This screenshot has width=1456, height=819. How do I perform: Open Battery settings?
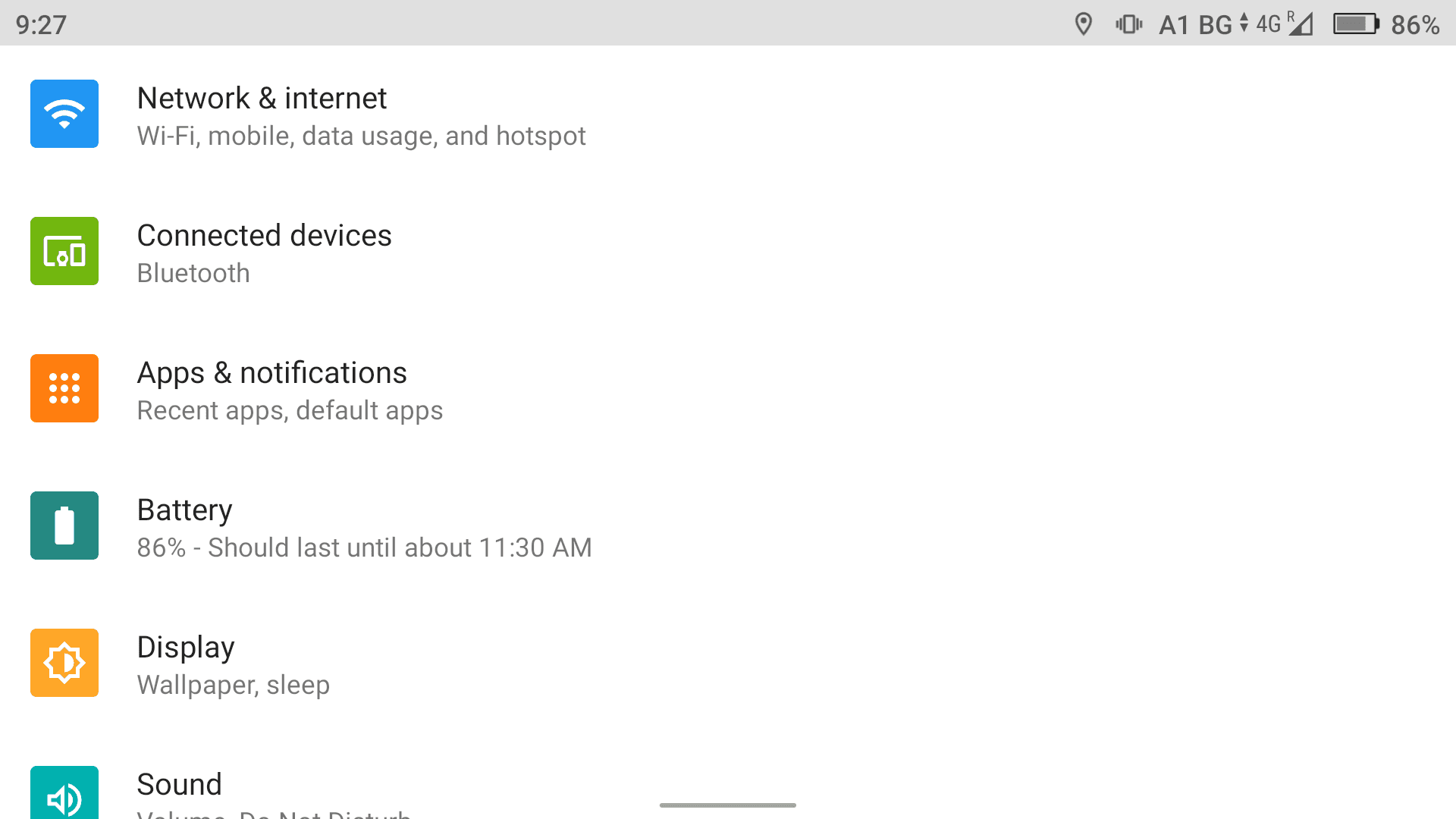[728, 526]
